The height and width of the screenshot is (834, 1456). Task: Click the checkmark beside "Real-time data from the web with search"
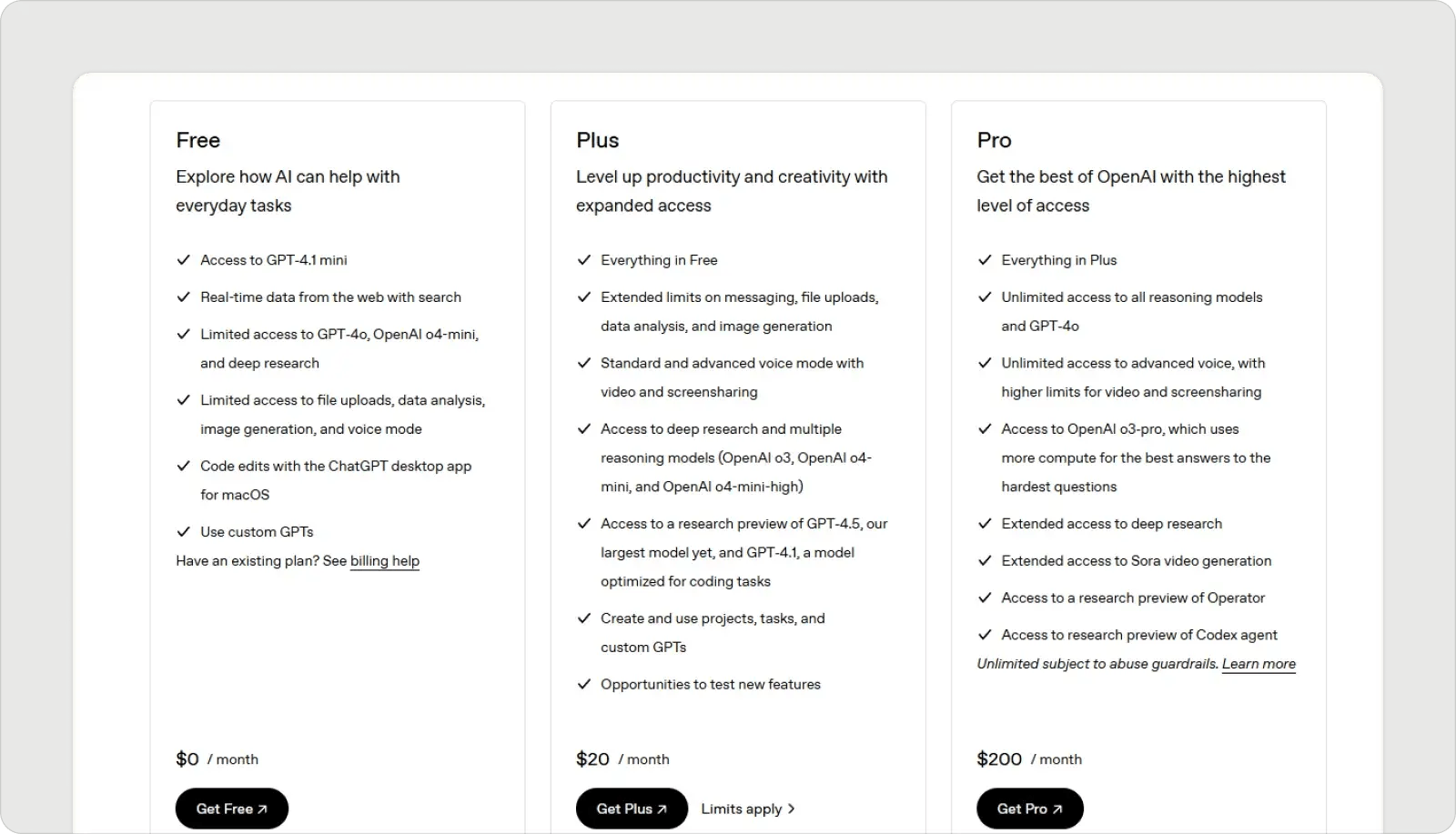point(183,297)
